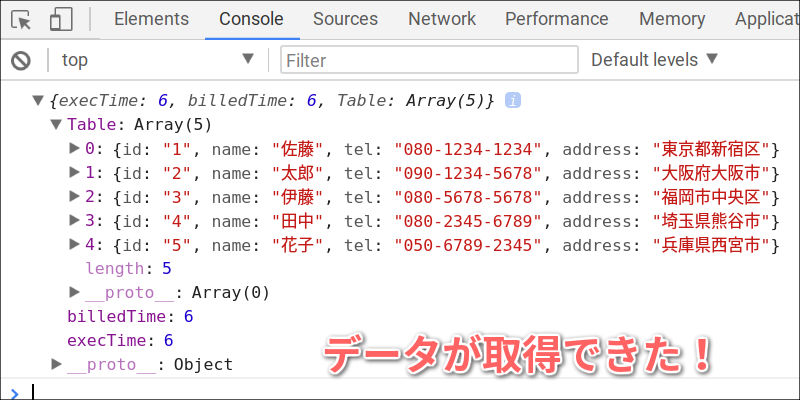Expand array entry 0 with name 佐藤
This screenshot has height=400, width=800.
click(x=74, y=148)
